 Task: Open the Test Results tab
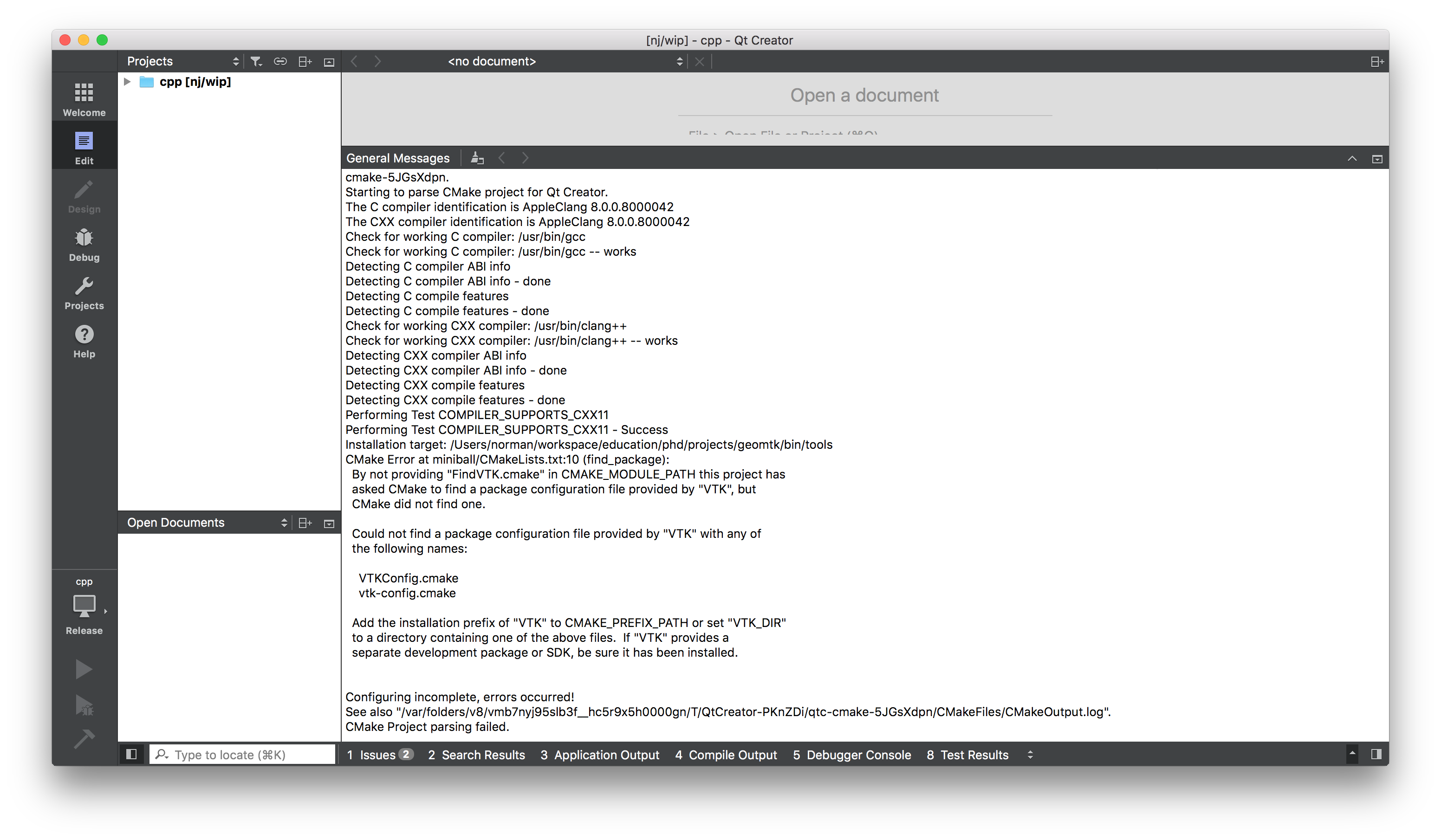pos(967,755)
